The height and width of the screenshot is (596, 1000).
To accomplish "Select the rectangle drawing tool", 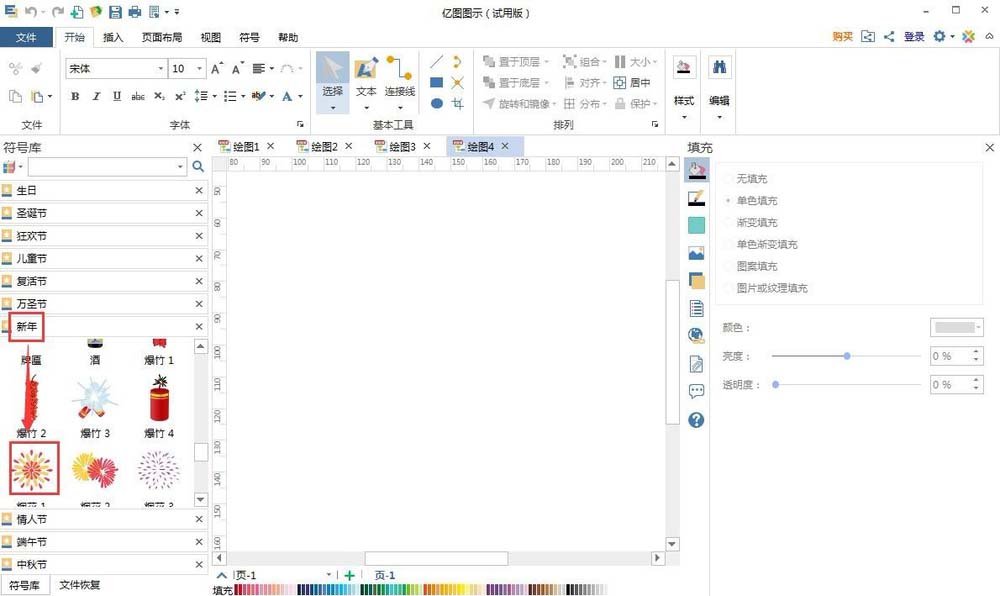I will [436, 83].
